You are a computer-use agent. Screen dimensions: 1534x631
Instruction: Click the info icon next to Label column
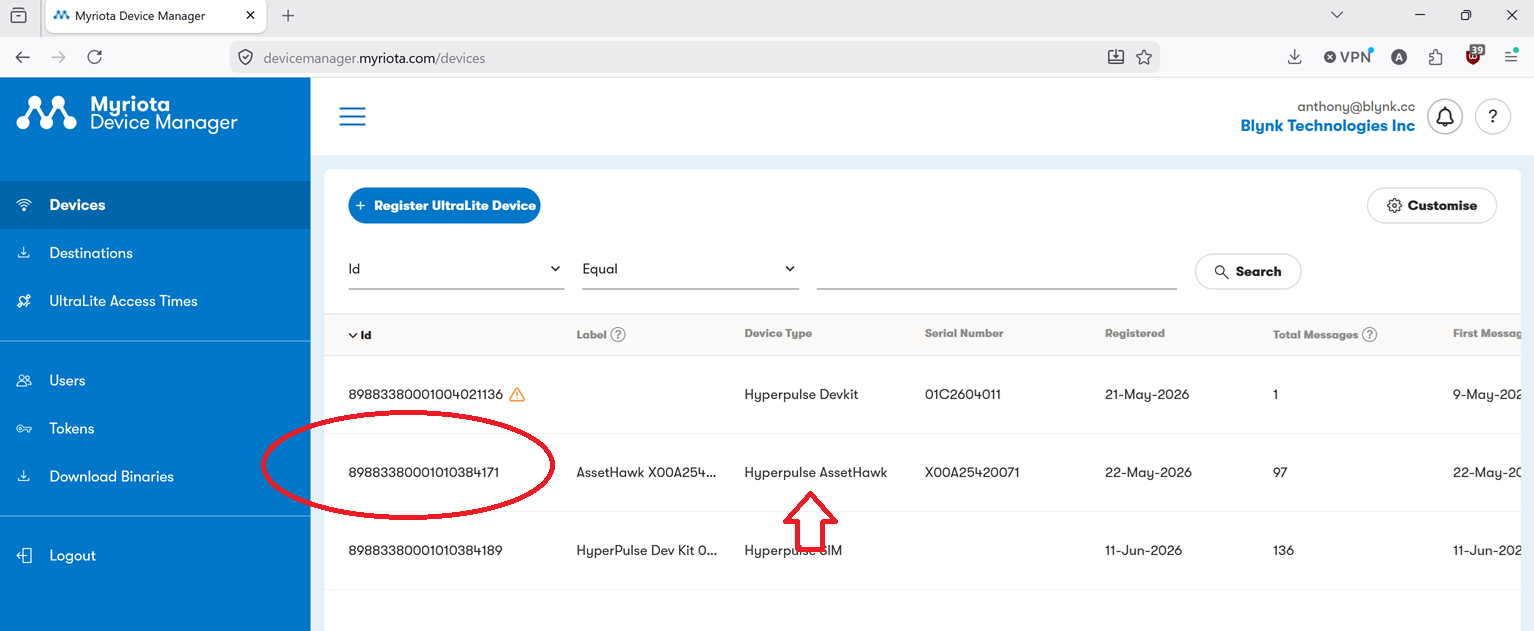(x=618, y=334)
